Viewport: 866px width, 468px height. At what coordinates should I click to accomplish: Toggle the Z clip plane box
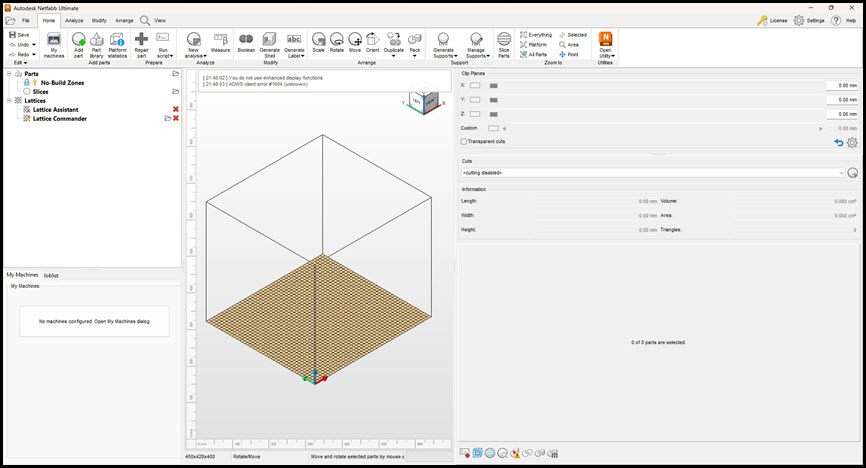pos(475,114)
